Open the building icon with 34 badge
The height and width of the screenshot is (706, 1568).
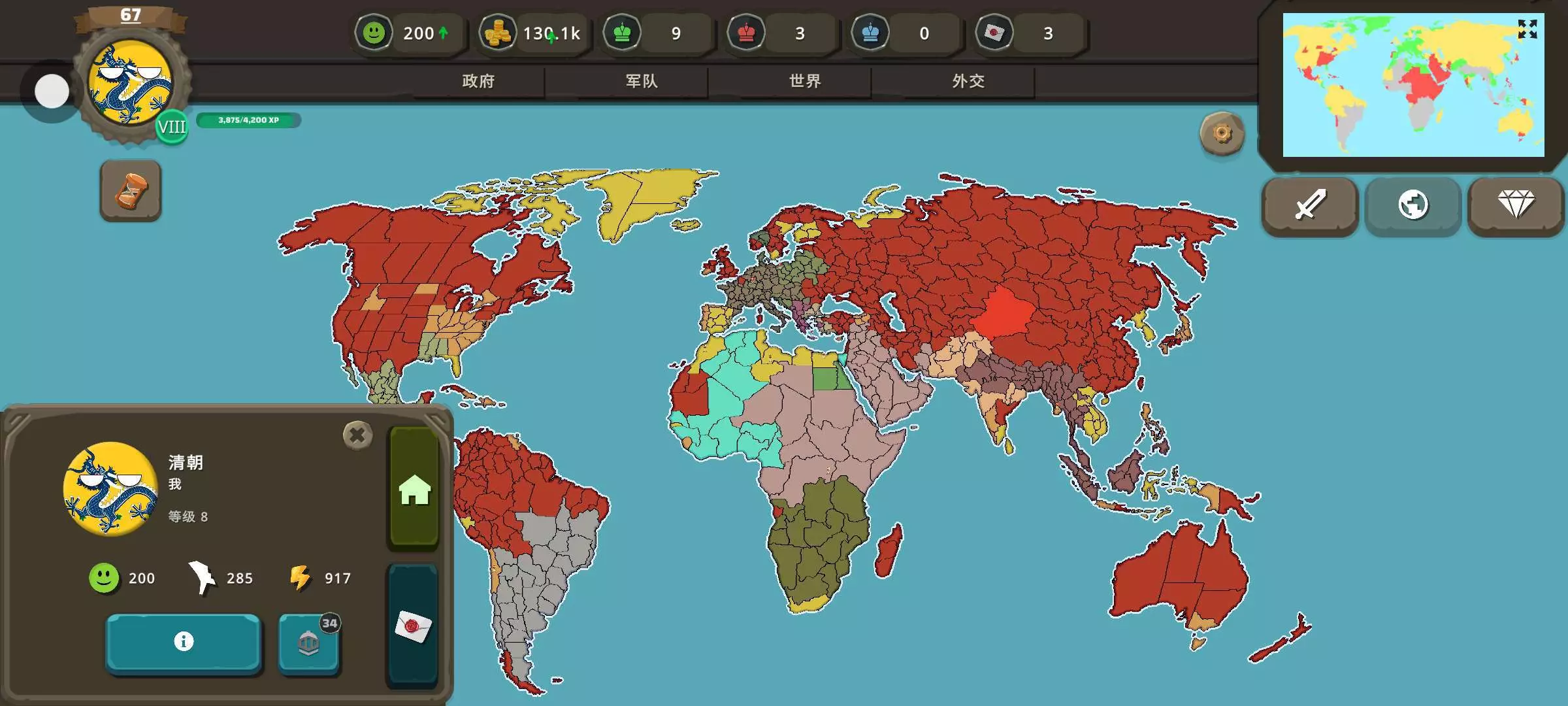pos(308,643)
